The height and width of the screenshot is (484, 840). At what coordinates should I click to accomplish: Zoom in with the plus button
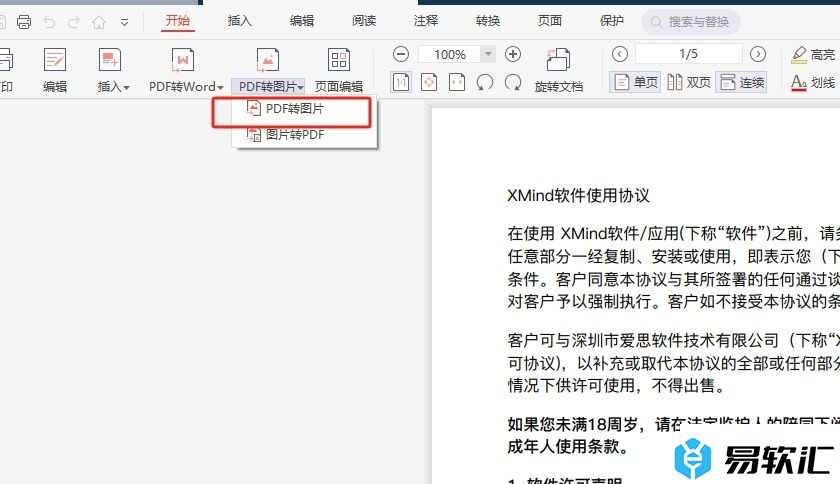(513, 54)
